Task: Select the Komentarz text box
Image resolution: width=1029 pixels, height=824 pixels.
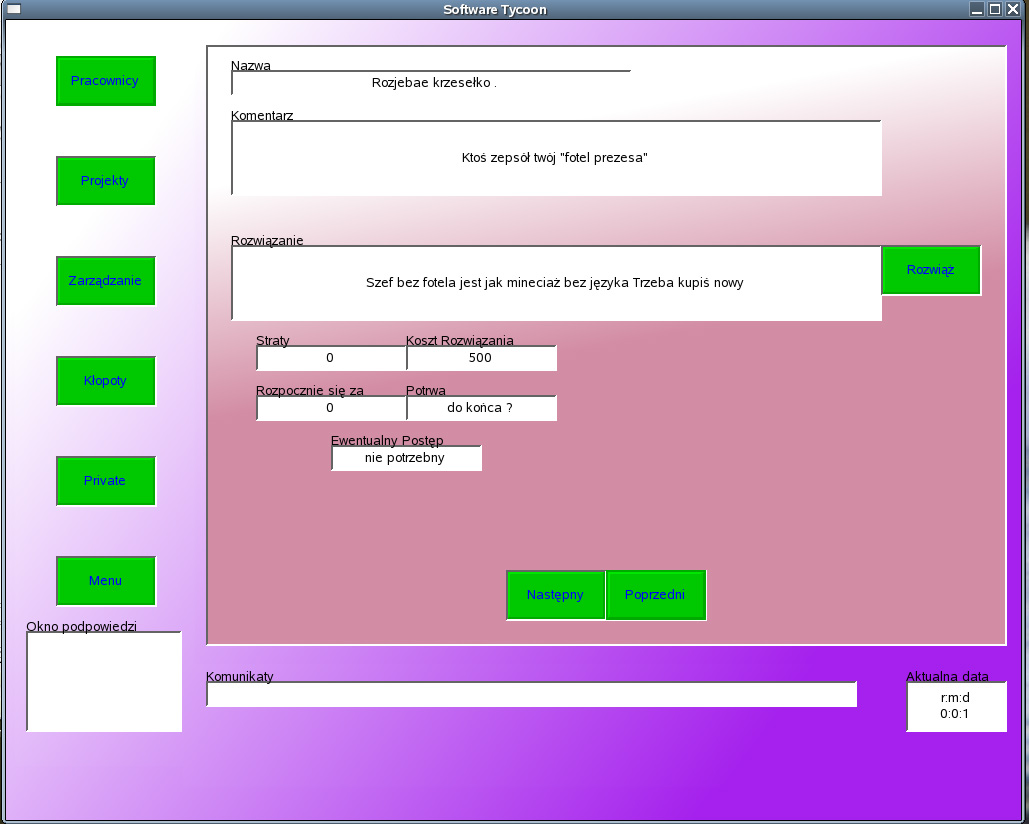Action: (x=556, y=158)
